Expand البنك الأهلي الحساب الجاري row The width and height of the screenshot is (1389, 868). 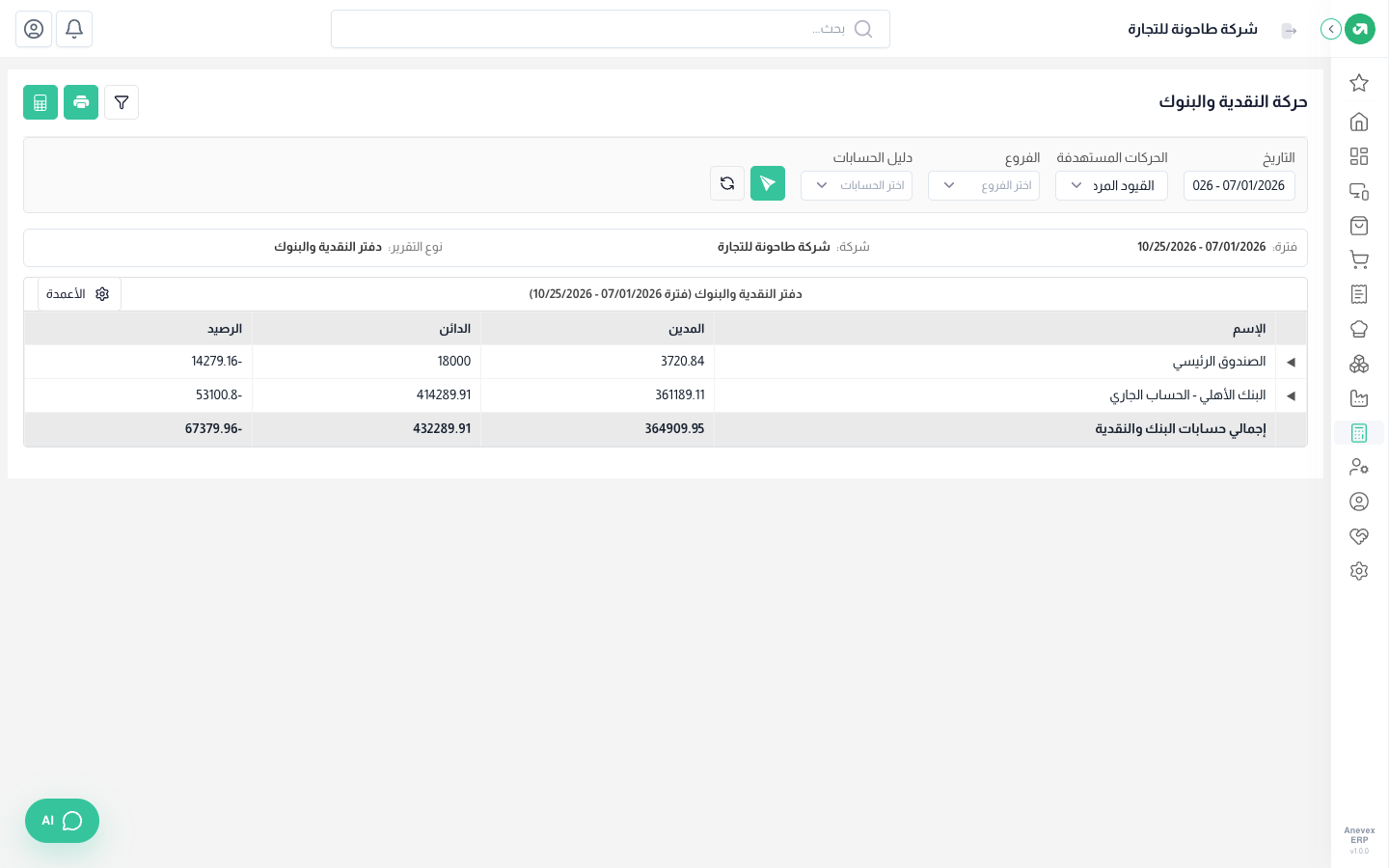coord(1291,395)
